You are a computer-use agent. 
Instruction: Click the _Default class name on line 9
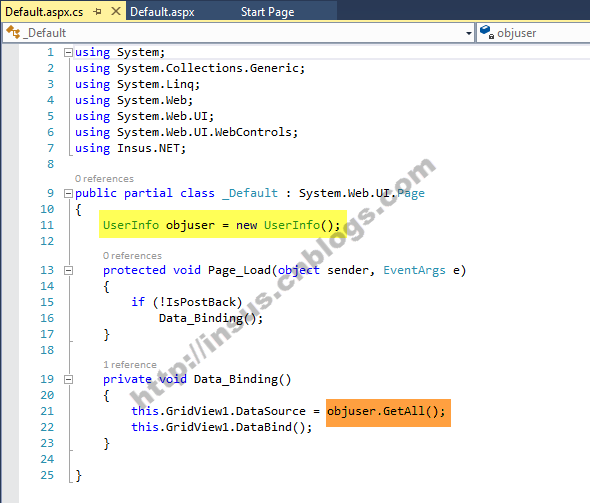[250, 193]
